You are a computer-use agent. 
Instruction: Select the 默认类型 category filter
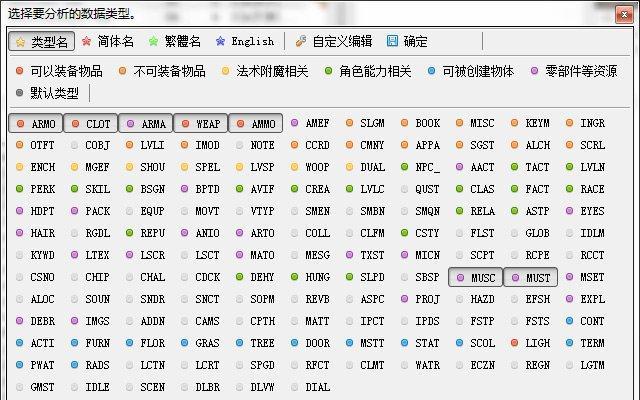[x=47, y=93]
